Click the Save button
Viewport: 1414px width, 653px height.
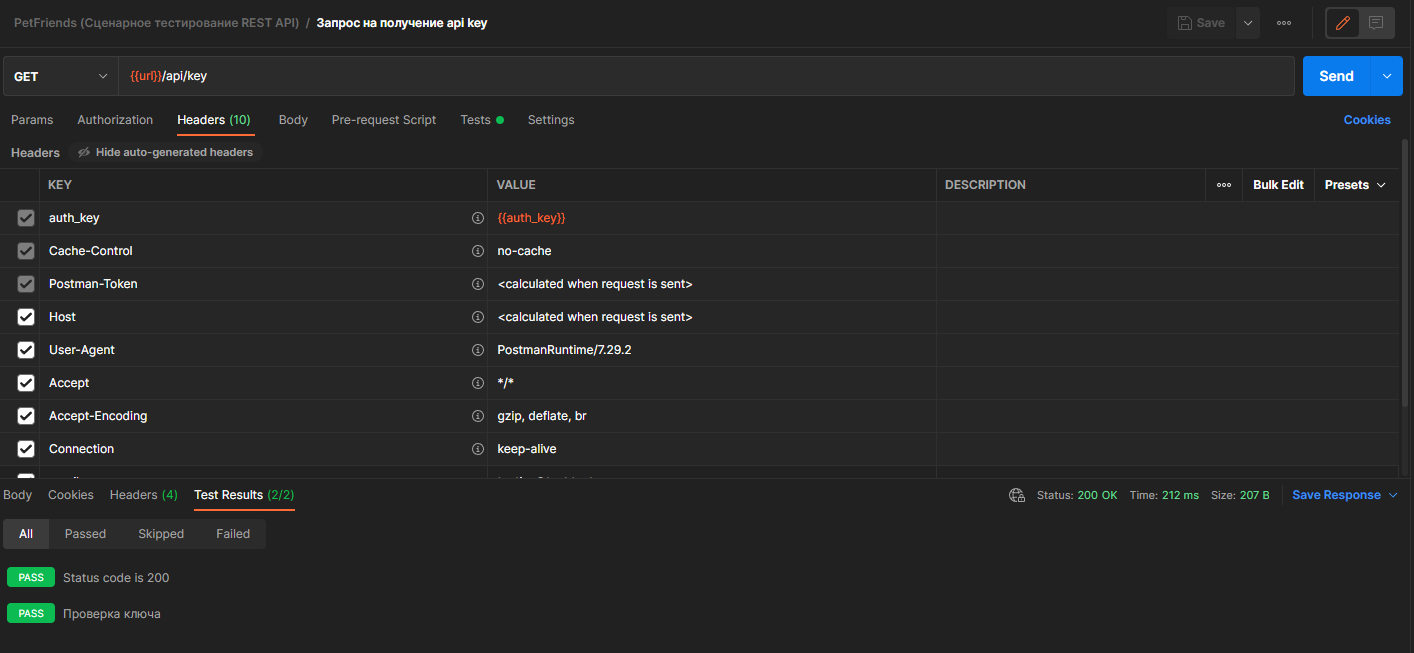click(x=1201, y=23)
